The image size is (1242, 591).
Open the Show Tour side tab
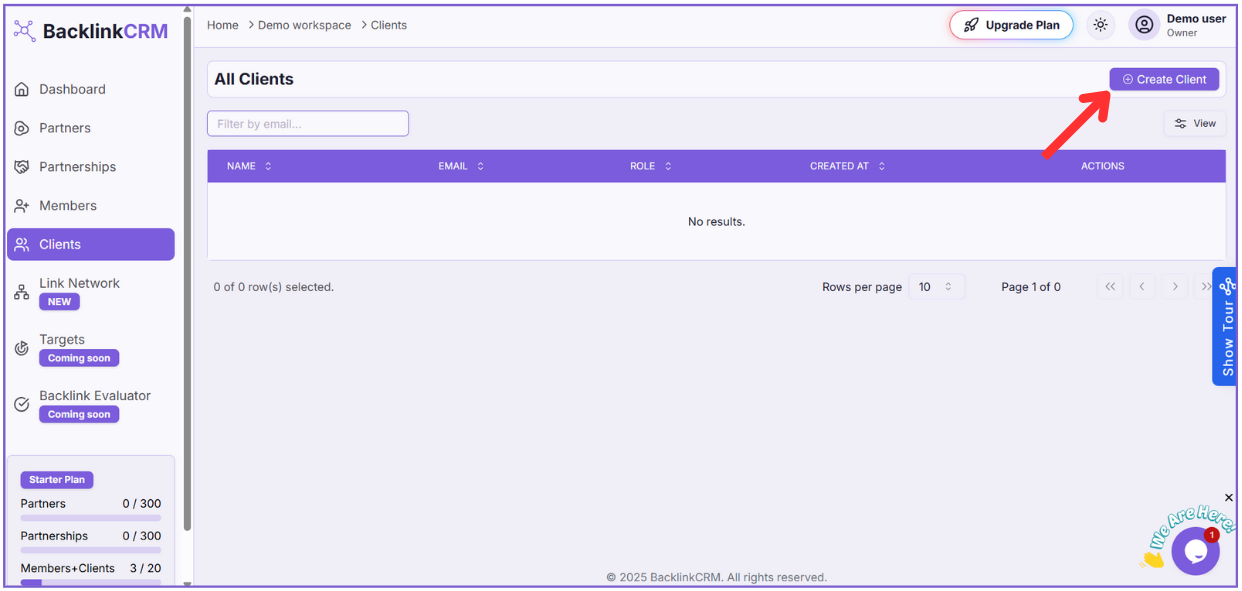tap(1227, 327)
